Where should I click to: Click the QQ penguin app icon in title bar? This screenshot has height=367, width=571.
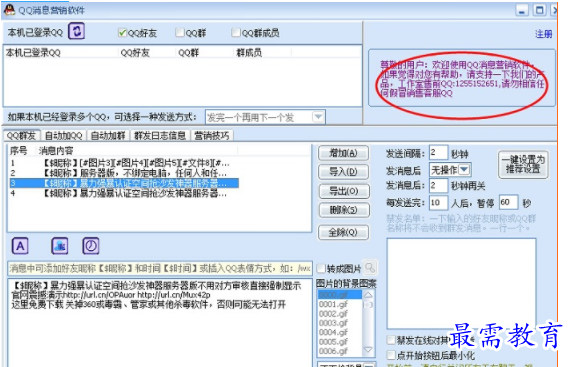click(x=9, y=9)
